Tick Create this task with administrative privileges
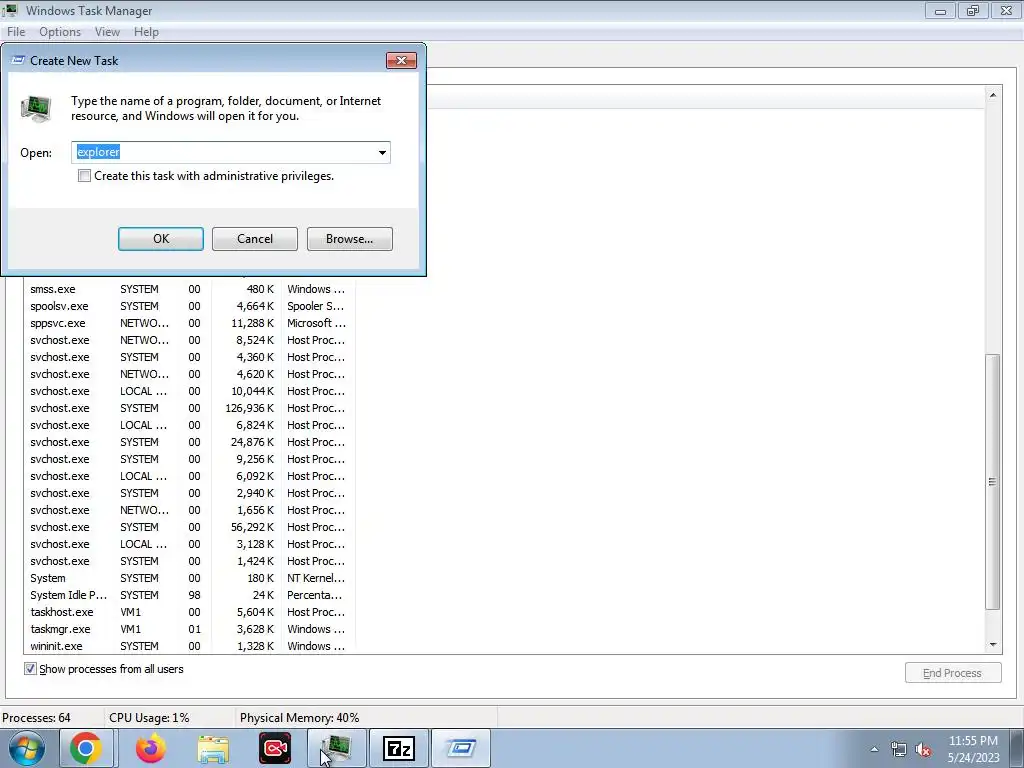1024x768 pixels. coord(84,176)
